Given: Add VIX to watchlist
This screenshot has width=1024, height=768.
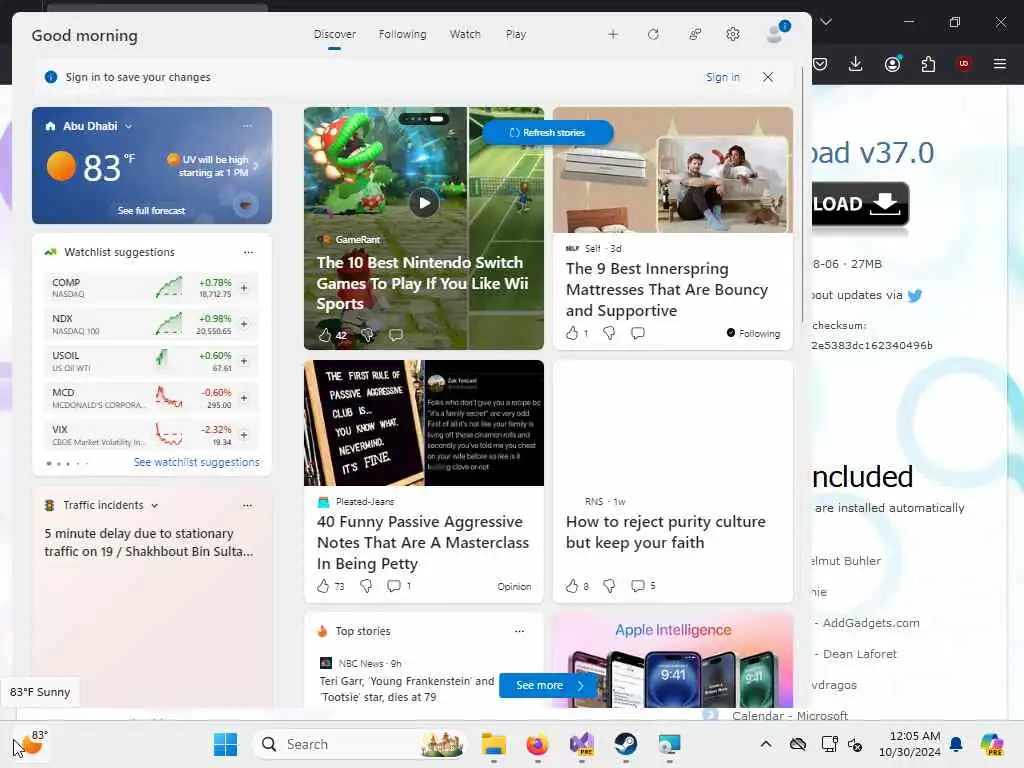Looking at the screenshot, I should click(x=244, y=434).
